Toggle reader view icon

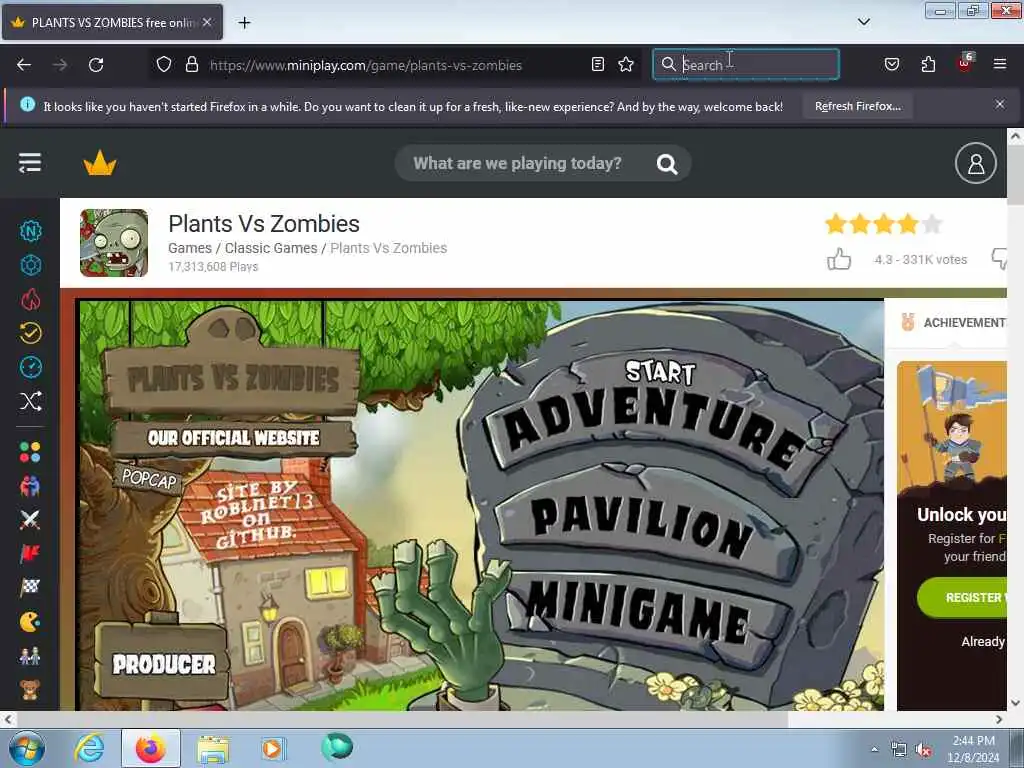click(598, 65)
